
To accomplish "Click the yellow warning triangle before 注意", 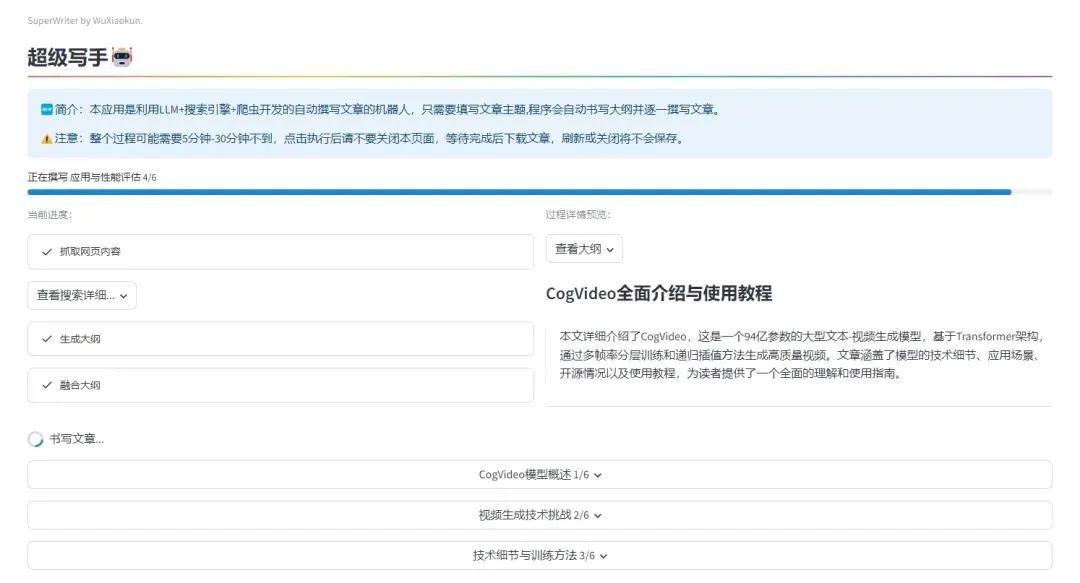I will coord(46,139).
